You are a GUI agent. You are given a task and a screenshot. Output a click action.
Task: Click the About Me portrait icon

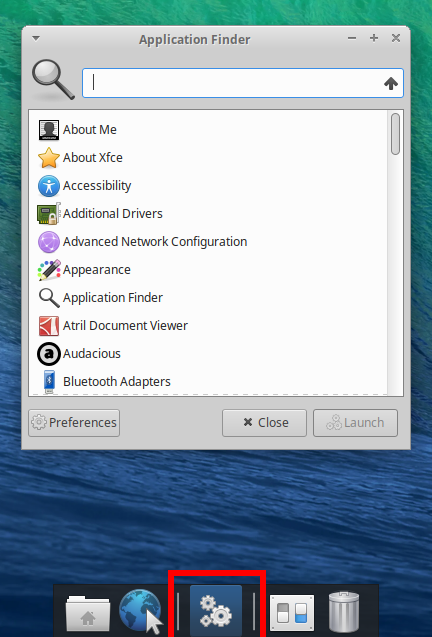point(49,130)
